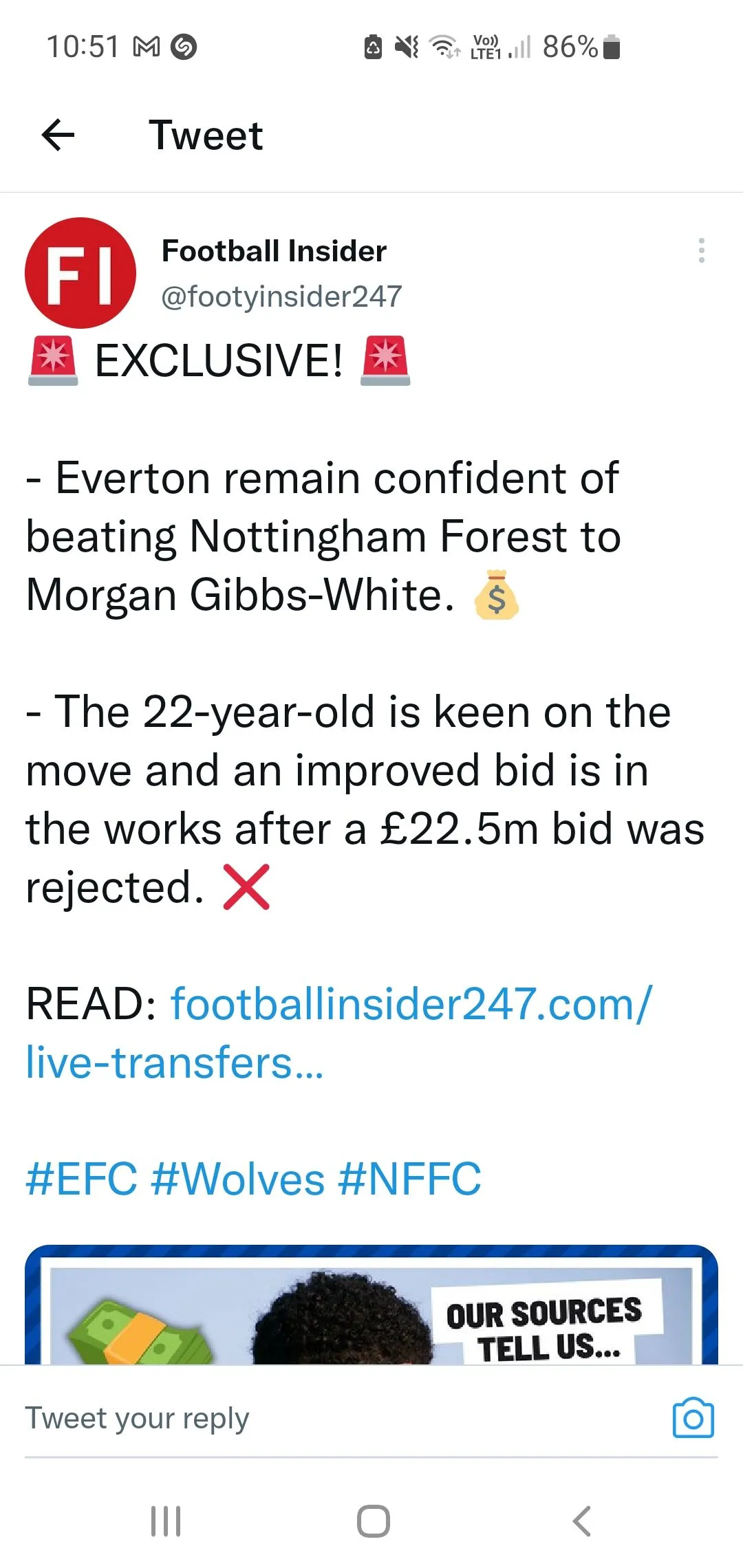Tap the muted sound icon in status bar

(407, 47)
